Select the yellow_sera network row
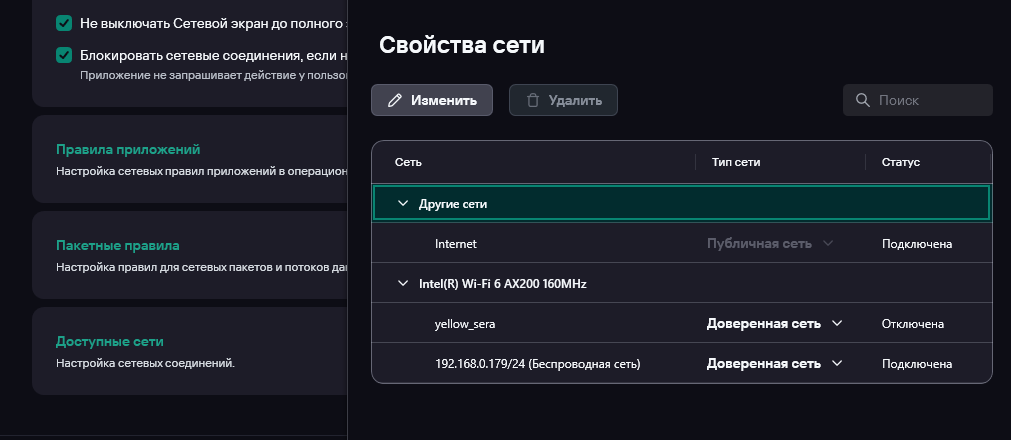1011x440 pixels. point(467,324)
